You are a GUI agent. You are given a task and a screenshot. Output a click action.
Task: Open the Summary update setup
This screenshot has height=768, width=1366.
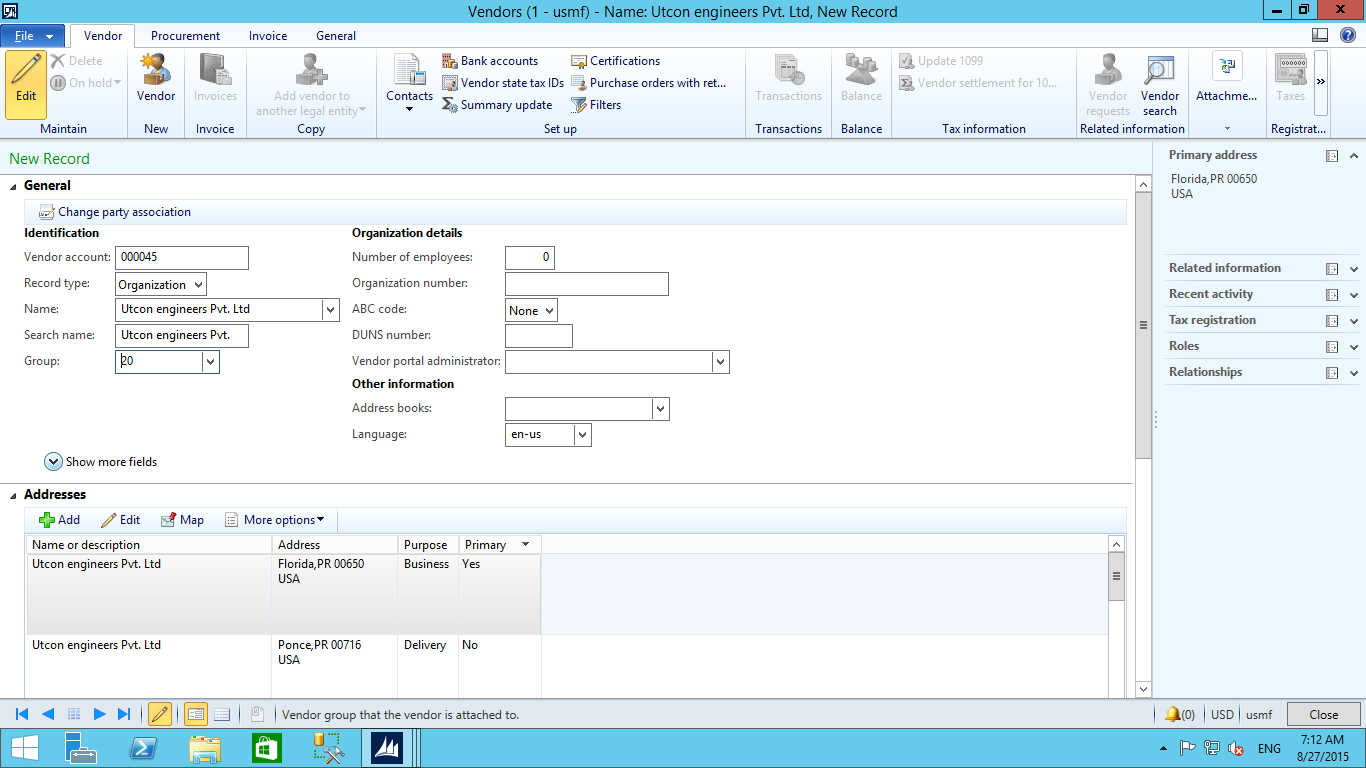[x=497, y=105]
